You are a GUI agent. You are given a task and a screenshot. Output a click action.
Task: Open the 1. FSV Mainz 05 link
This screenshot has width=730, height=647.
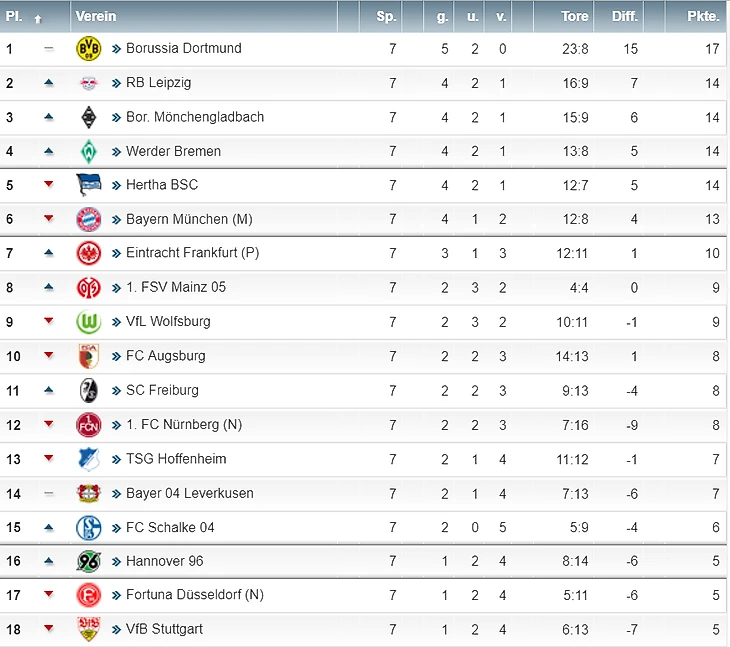click(176, 287)
